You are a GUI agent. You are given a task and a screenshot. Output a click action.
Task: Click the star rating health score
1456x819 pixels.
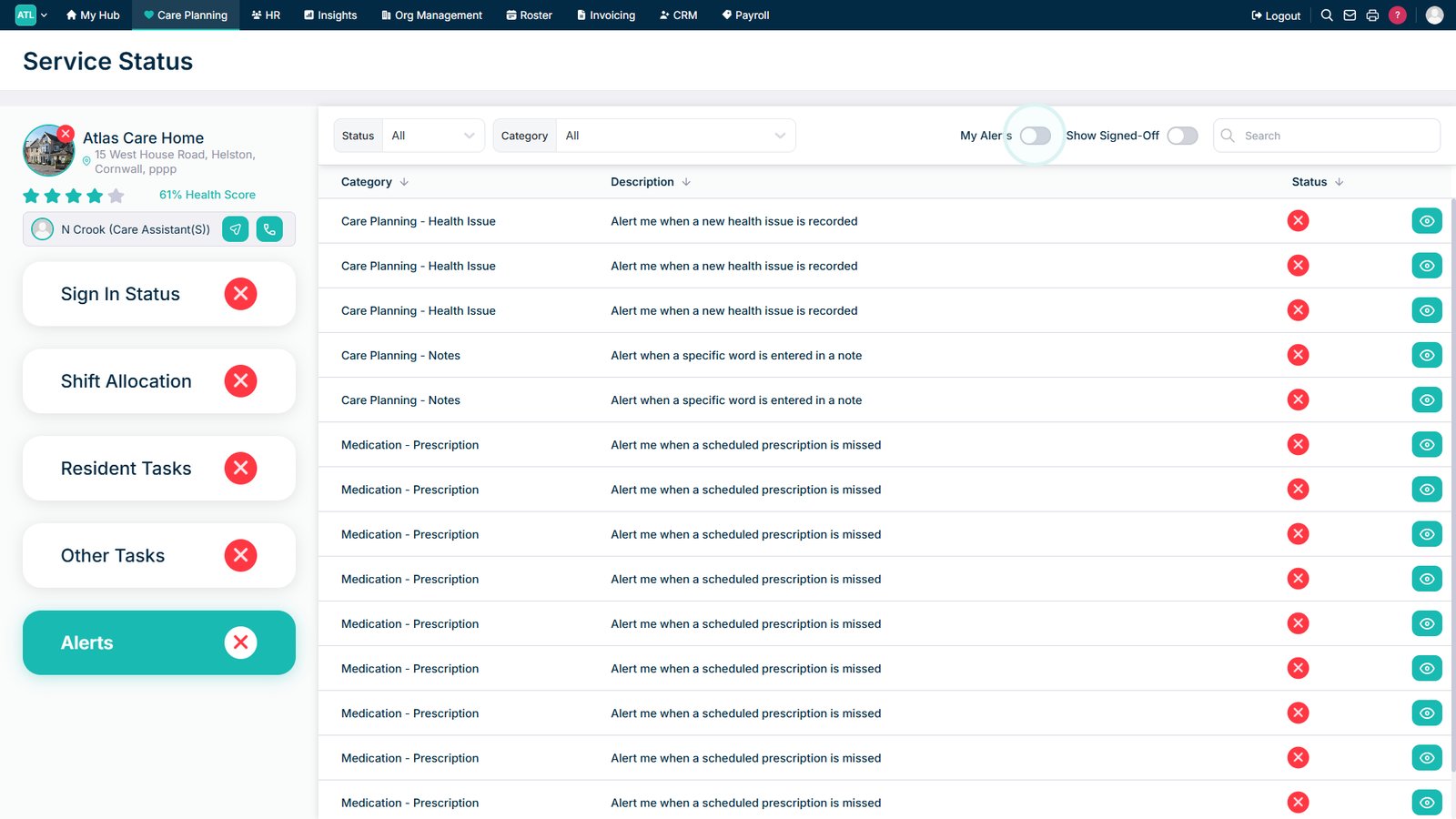pos(74,196)
